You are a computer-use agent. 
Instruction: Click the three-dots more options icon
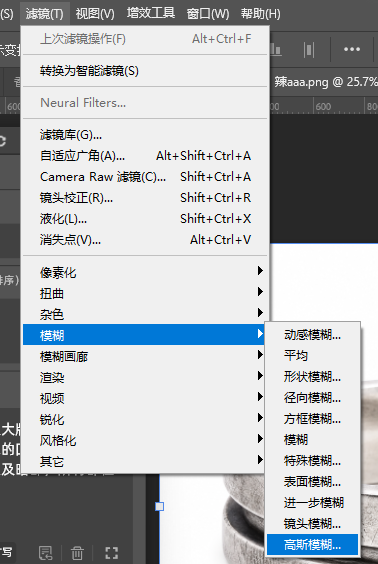(352, 49)
